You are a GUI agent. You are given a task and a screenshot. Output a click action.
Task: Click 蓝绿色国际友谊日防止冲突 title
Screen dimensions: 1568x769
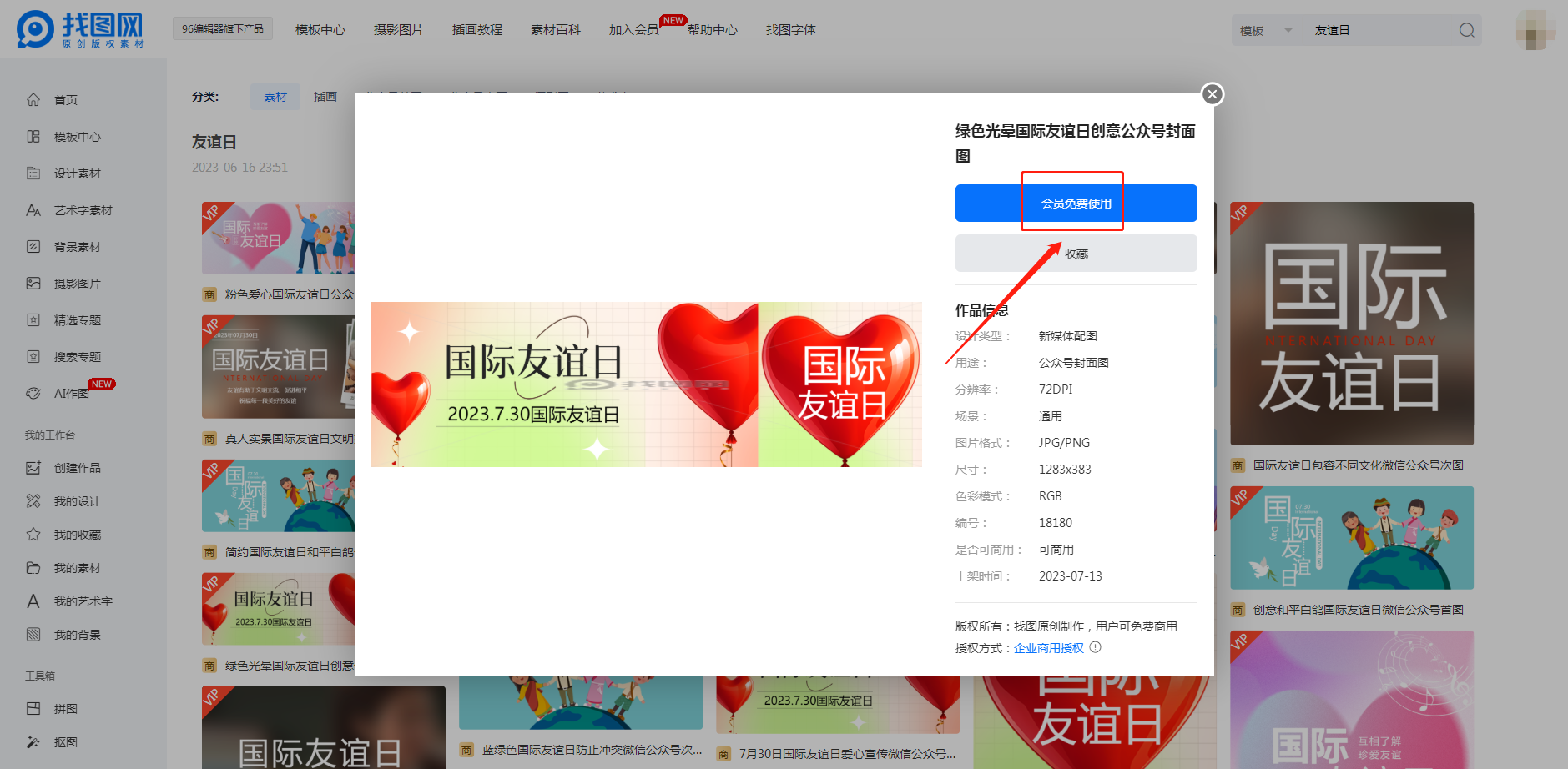(x=592, y=750)
